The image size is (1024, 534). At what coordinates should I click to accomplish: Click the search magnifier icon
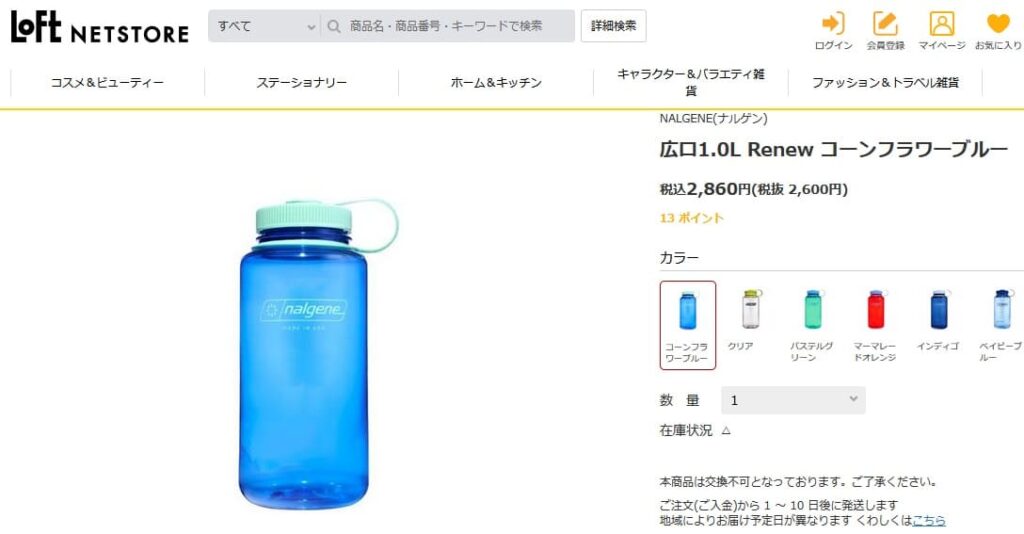coord(334,26)
